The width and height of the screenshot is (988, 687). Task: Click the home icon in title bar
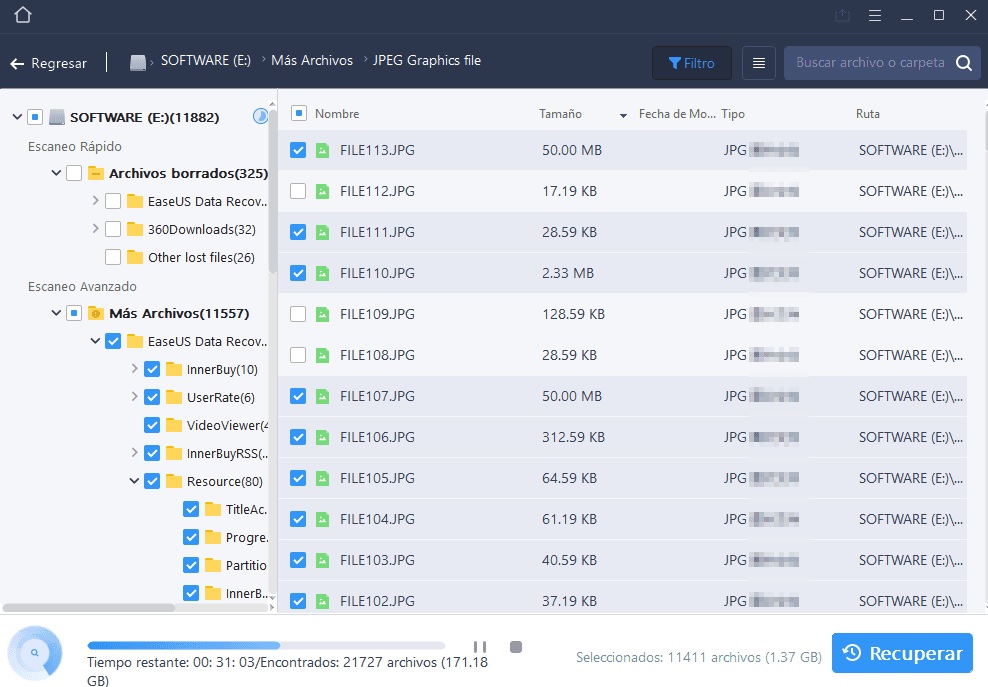point(23,15)
